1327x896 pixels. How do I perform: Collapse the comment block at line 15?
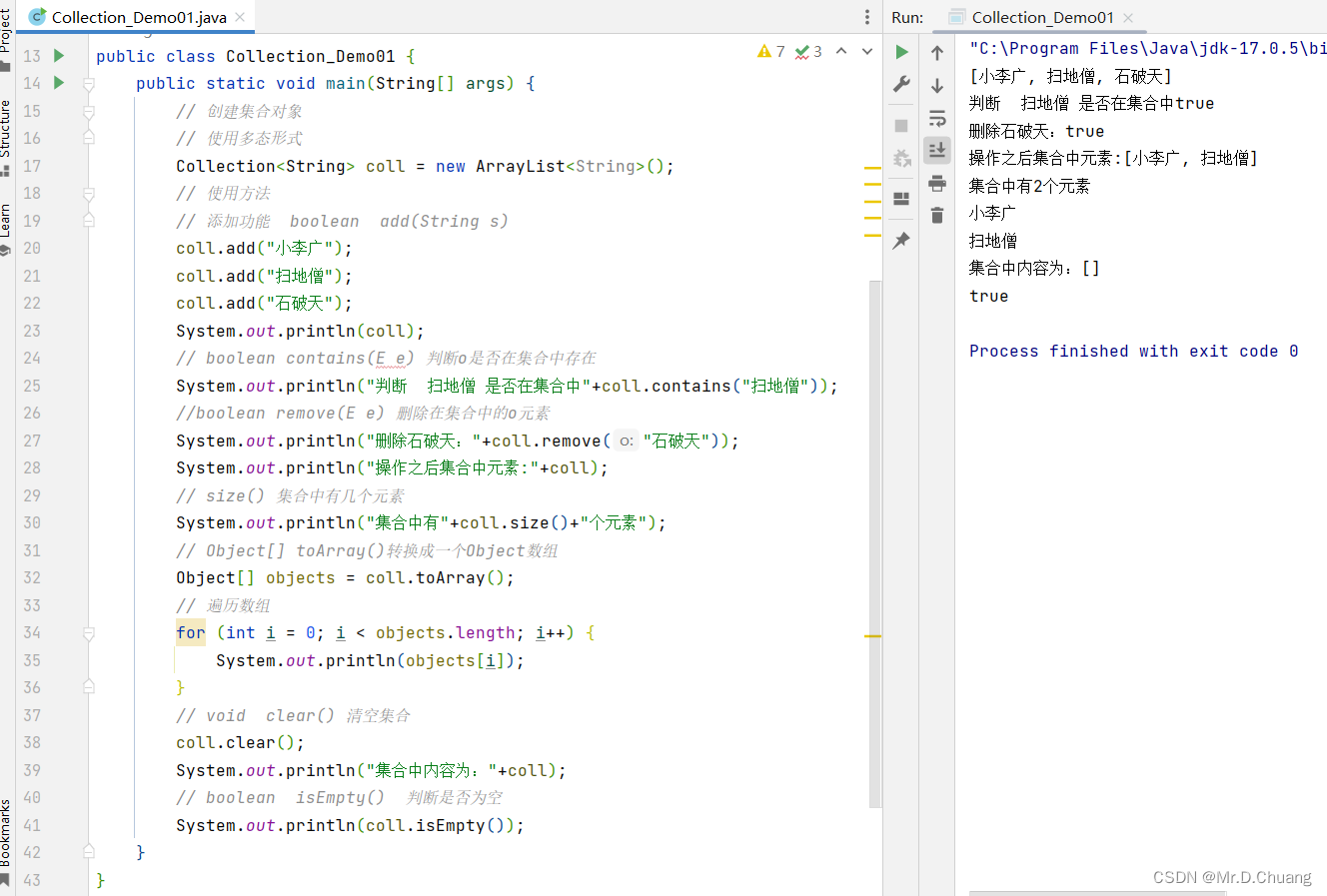pyautogui.click(x=89, y=112)
